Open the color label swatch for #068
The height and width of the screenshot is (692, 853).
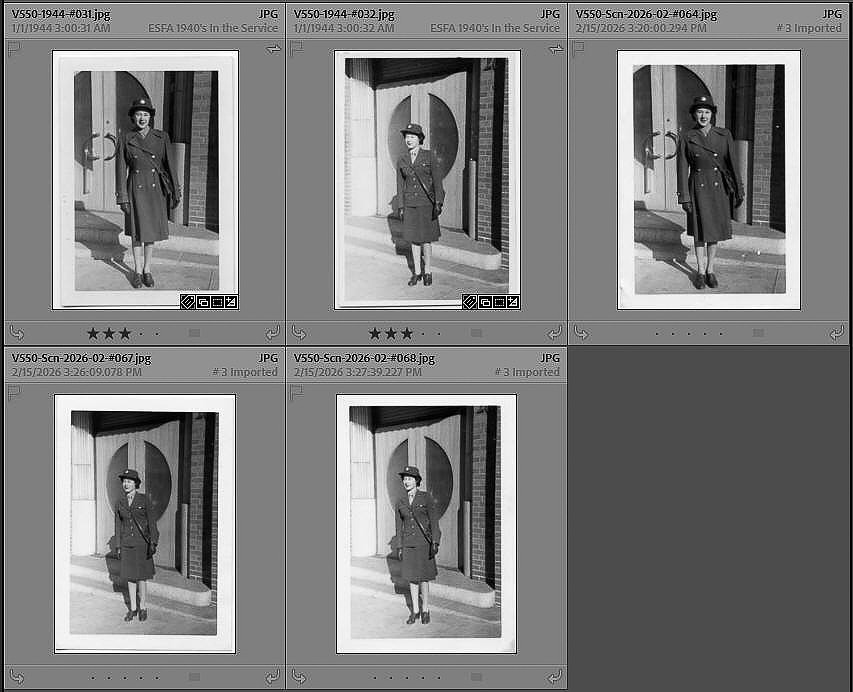(477, 677)
